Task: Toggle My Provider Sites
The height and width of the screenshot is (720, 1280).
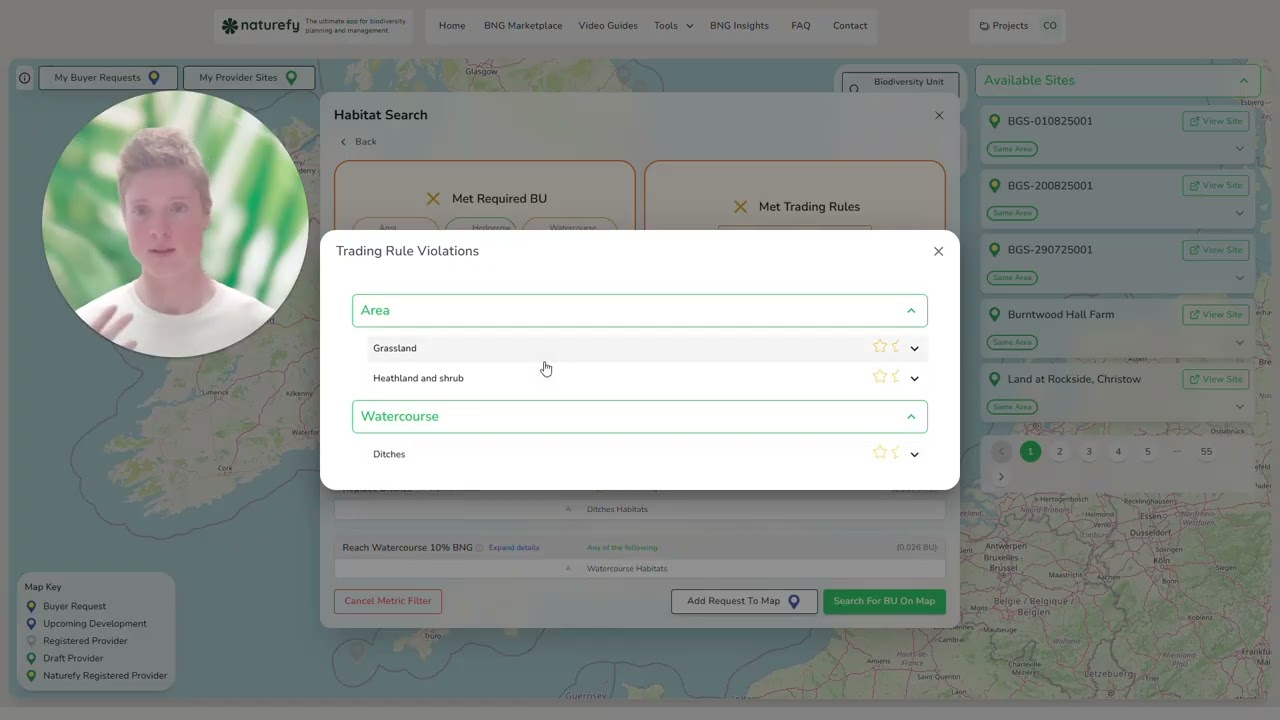Action: click(248, 78)
